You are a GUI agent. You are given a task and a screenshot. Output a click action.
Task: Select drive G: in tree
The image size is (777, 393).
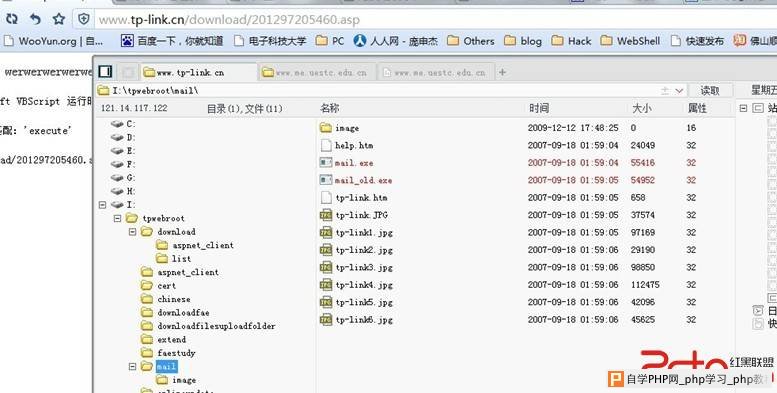click(x=123, y=177)
